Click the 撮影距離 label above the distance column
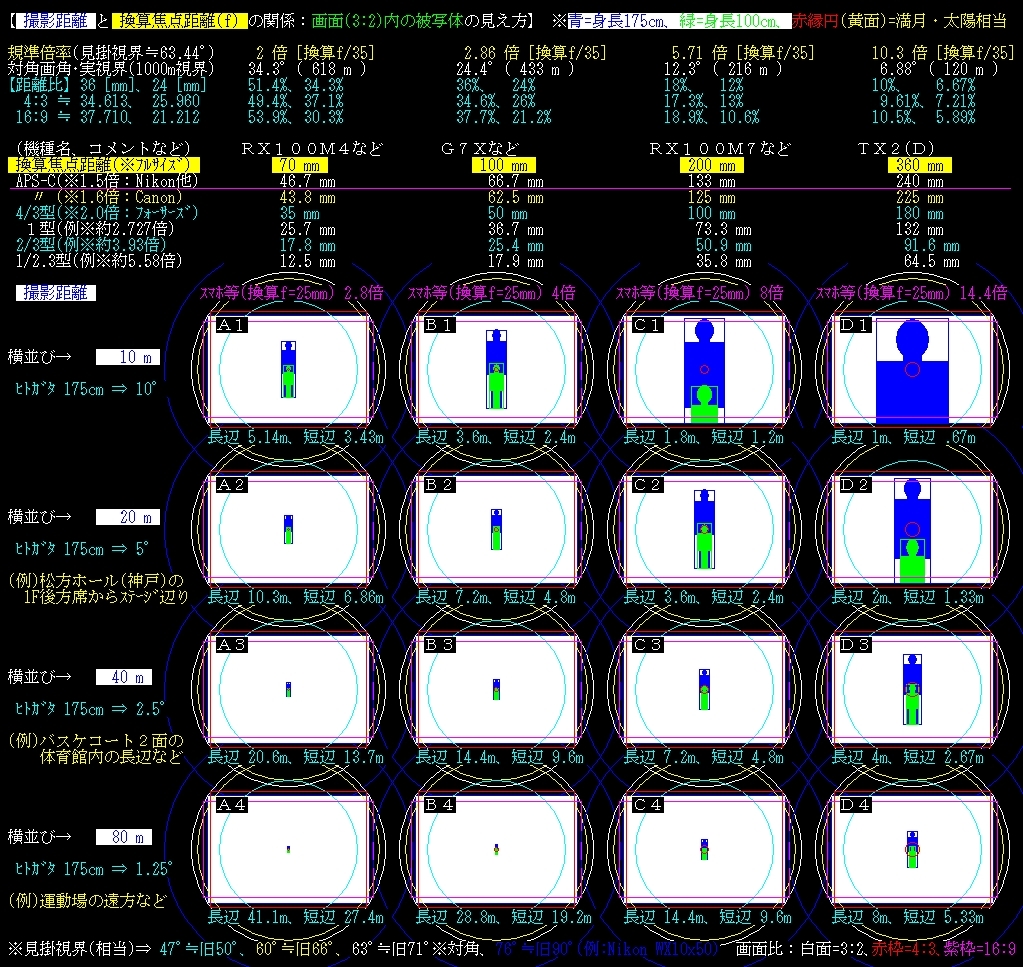 tap(55, 293)
